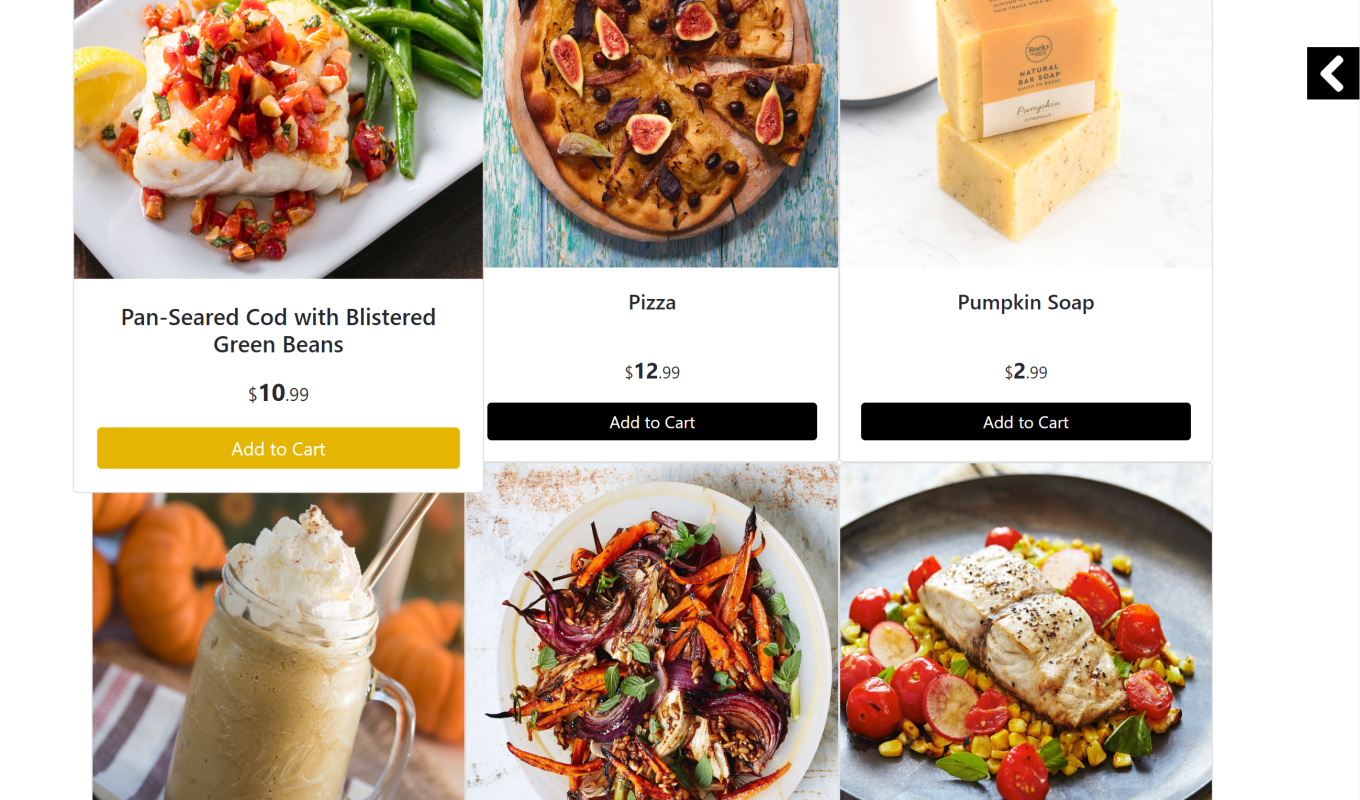Select the Pizza product title
1360x800 pixels.
pos(652,302)
